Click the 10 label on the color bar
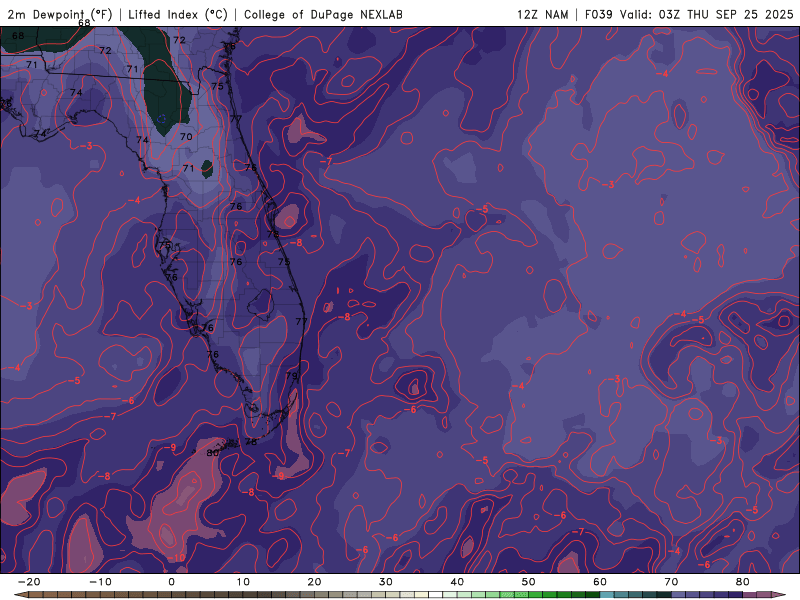800x600 pixels. [243, 582]
